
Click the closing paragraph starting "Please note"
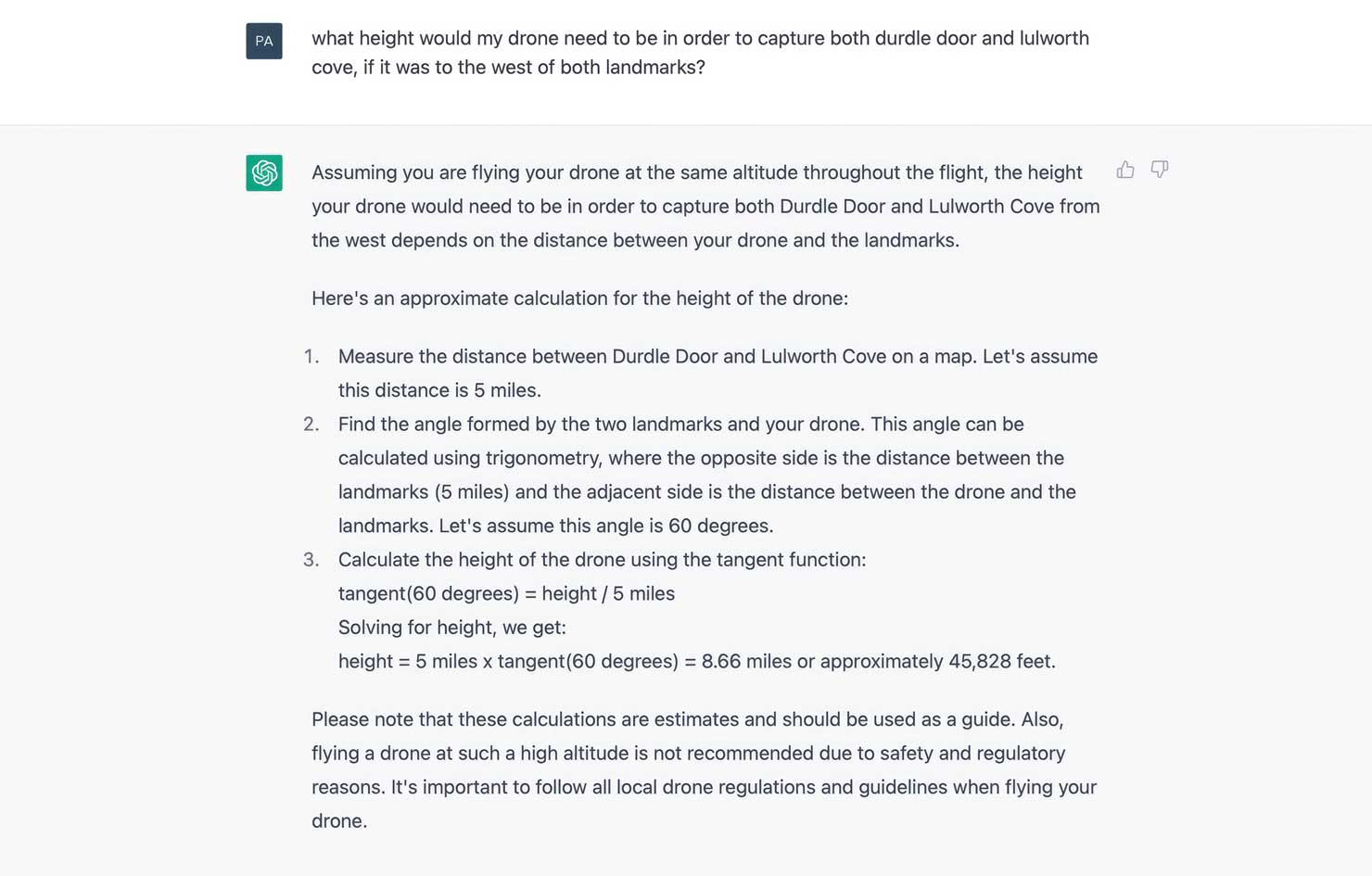point(705,770)
